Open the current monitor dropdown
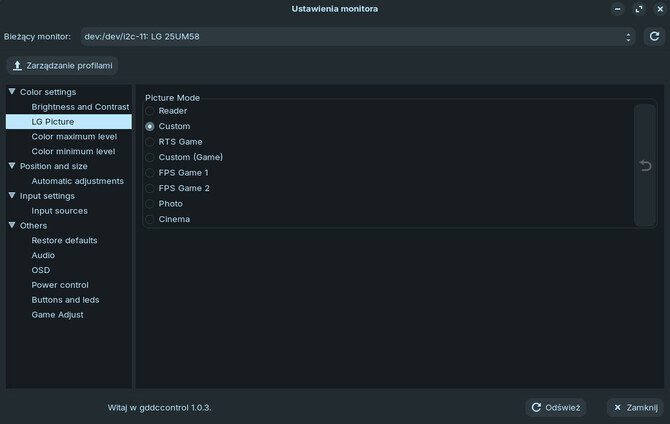The width and height of the screenshot is (670, 424). (x=357, y=37)
